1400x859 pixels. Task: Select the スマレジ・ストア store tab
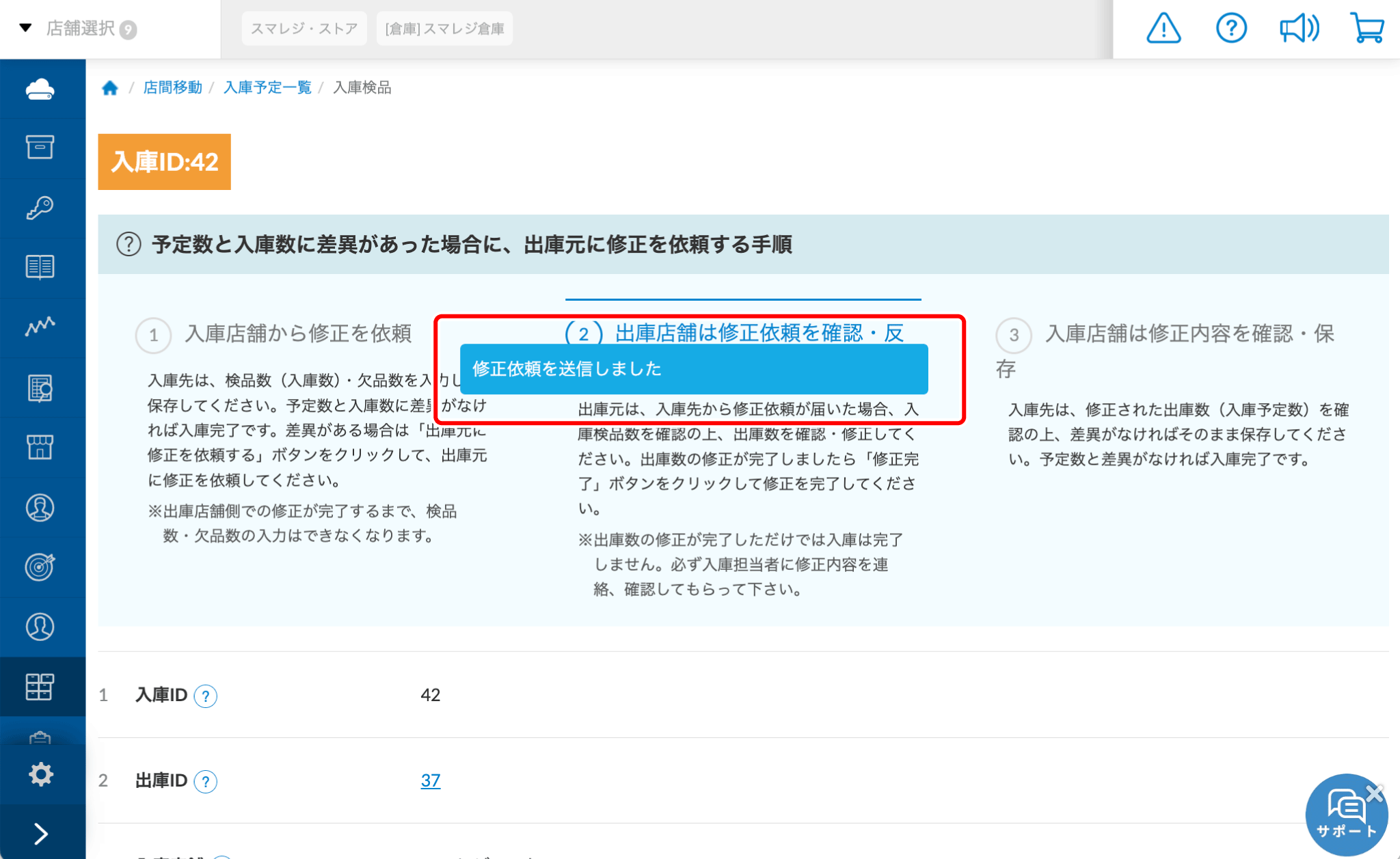tap(304, 29)
